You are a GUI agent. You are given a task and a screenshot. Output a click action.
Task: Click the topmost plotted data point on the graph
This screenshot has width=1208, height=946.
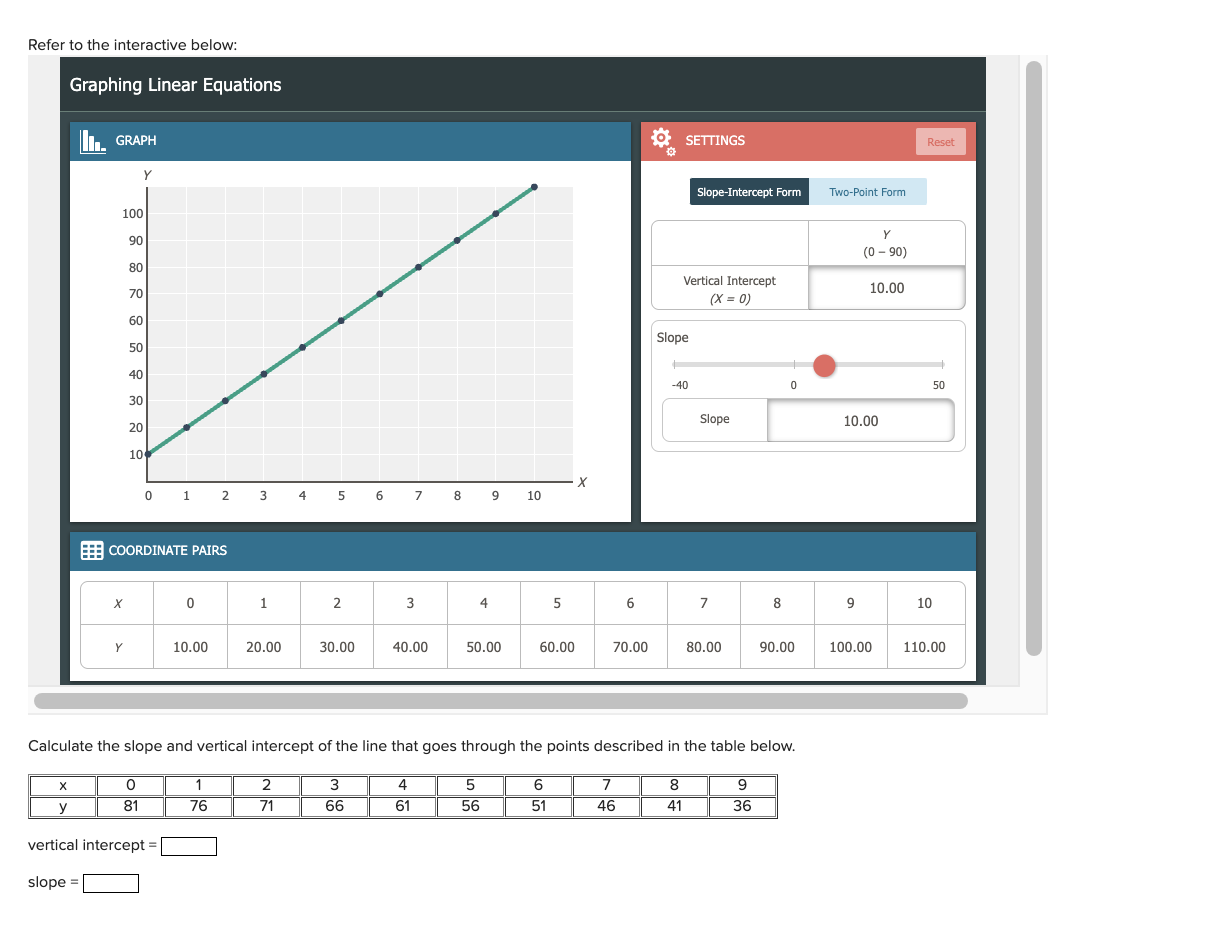pos(533,186)
